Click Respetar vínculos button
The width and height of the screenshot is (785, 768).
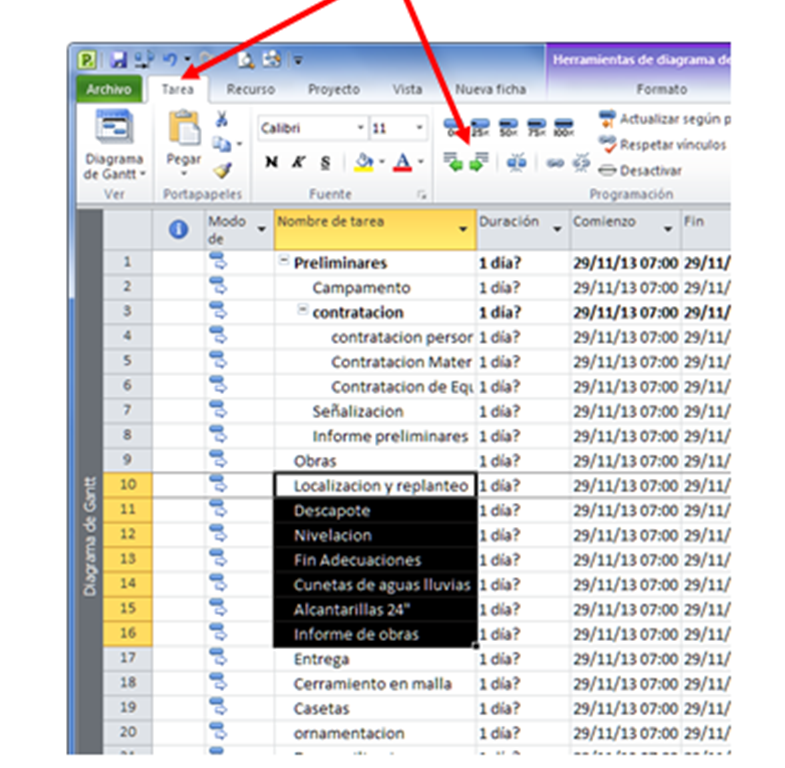[x=662, y=145]
